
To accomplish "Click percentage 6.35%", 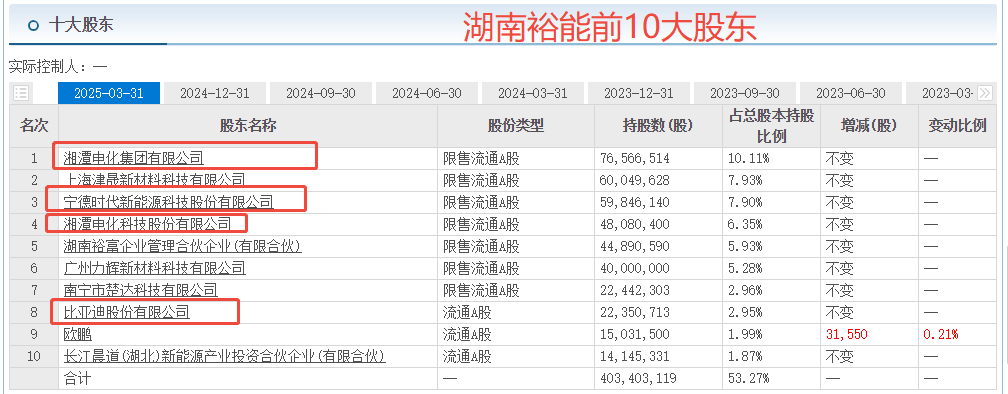I will 745,224.
